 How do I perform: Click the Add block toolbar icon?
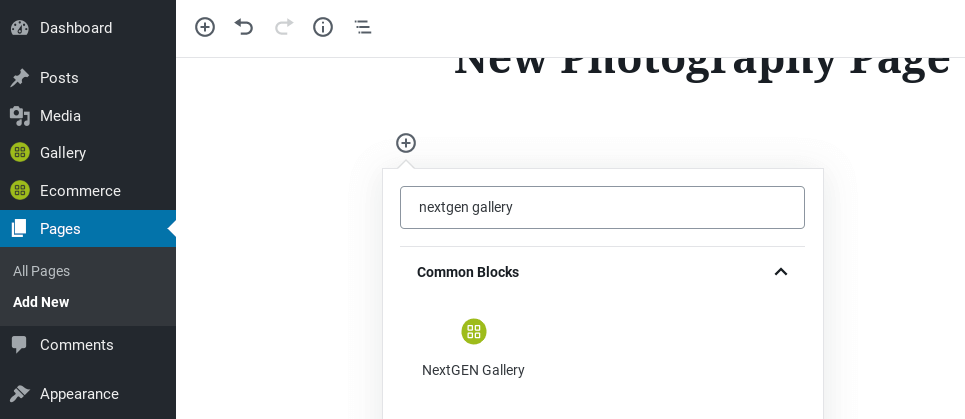[x=205, y=27]
